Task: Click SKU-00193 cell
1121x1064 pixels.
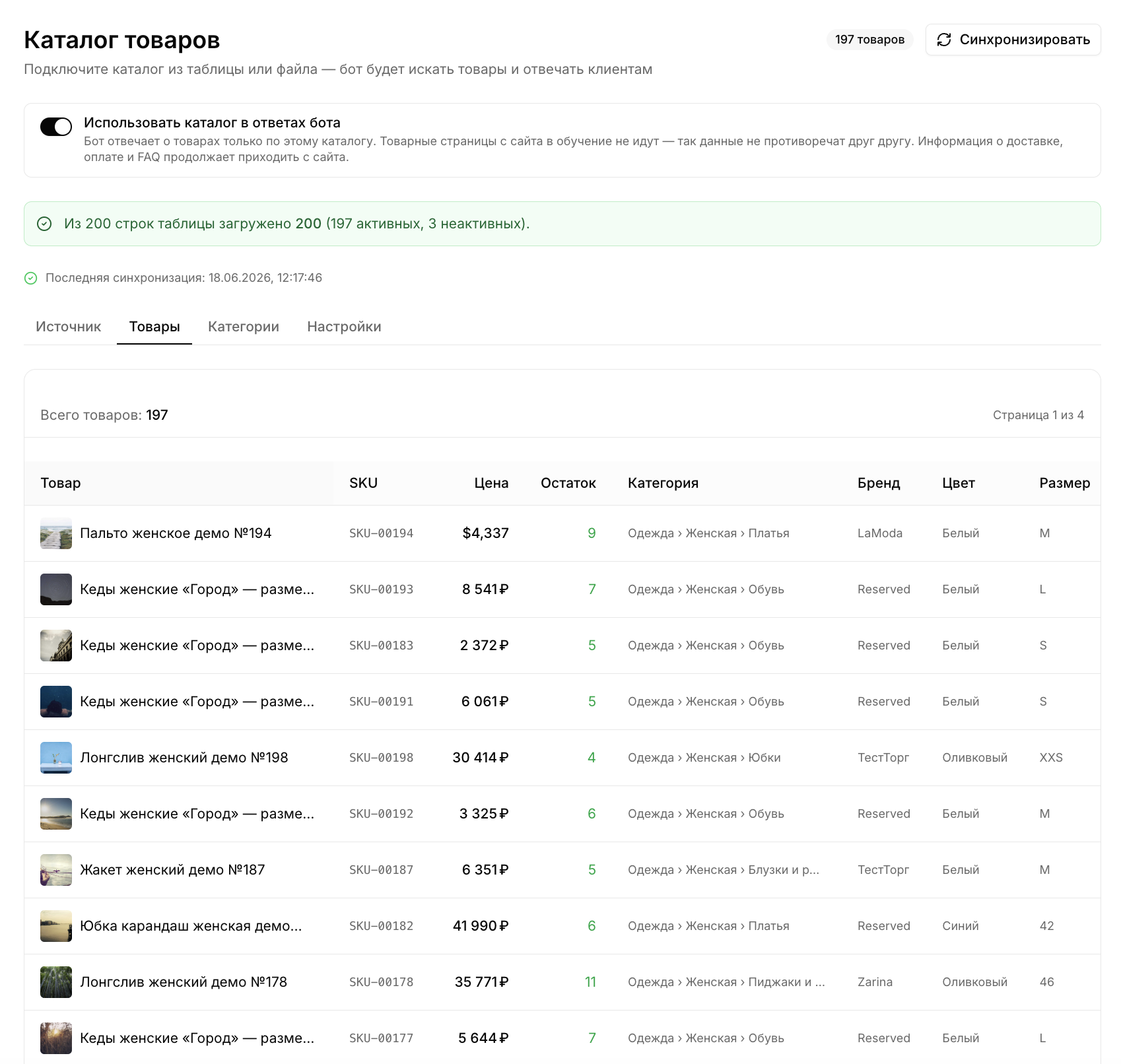Action: (x=381, y=589)
